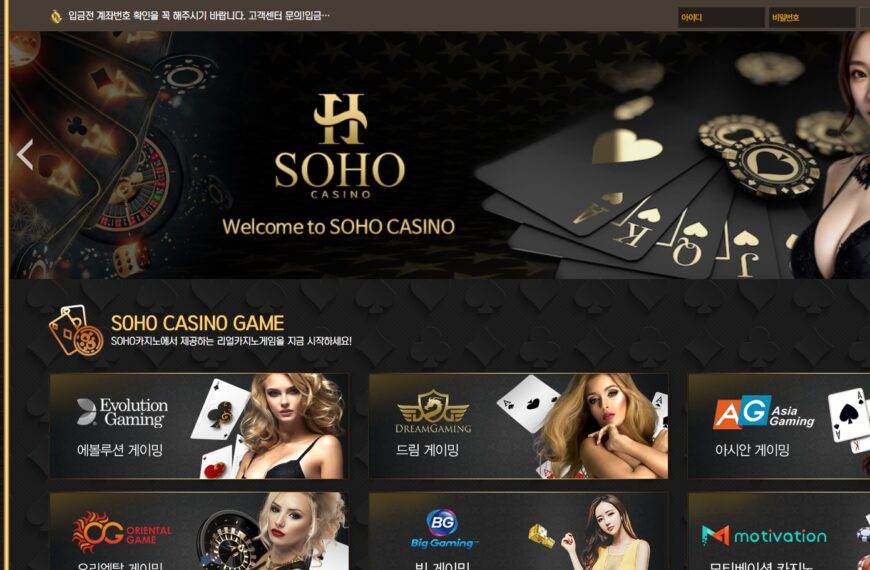This screenshot has height=570, width=870.
Task: Open the Motivation casino card
Action: (779, 531)
